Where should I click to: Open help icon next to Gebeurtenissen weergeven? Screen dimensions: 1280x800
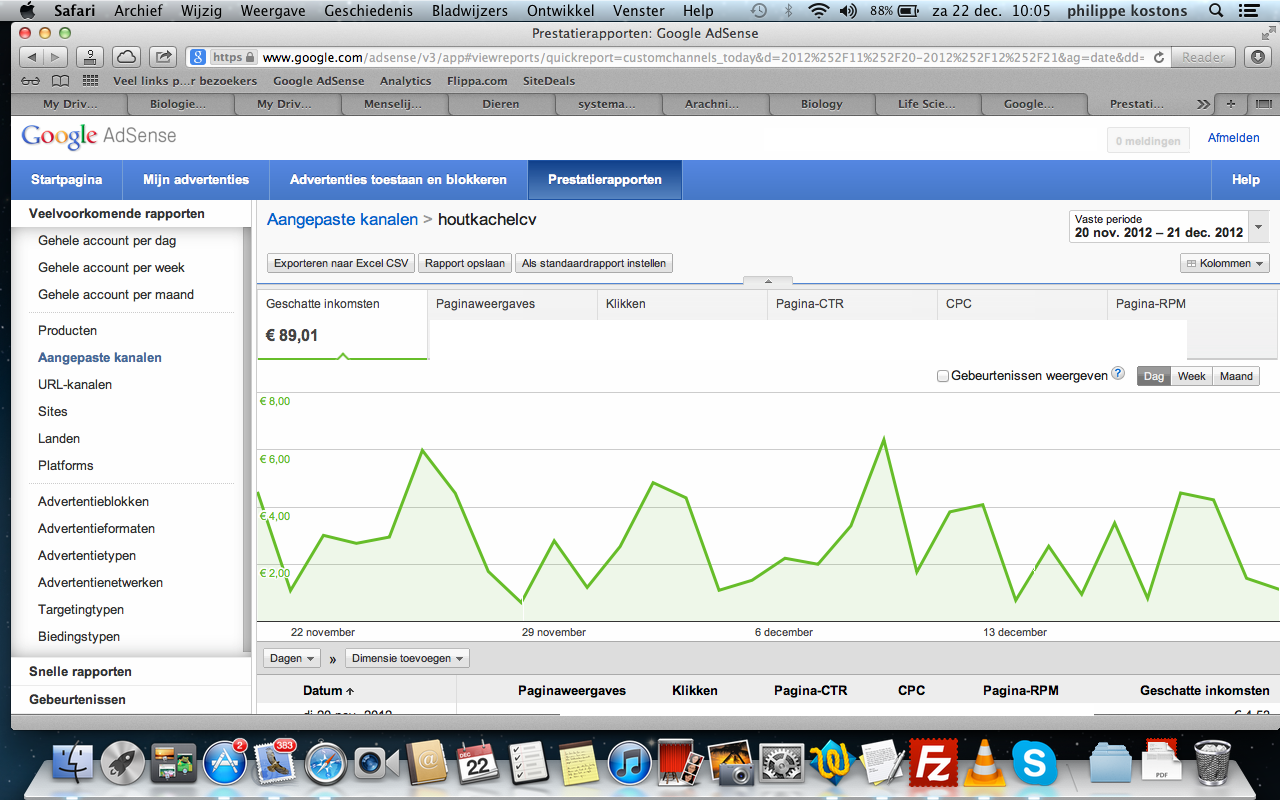coord(1118,374)
